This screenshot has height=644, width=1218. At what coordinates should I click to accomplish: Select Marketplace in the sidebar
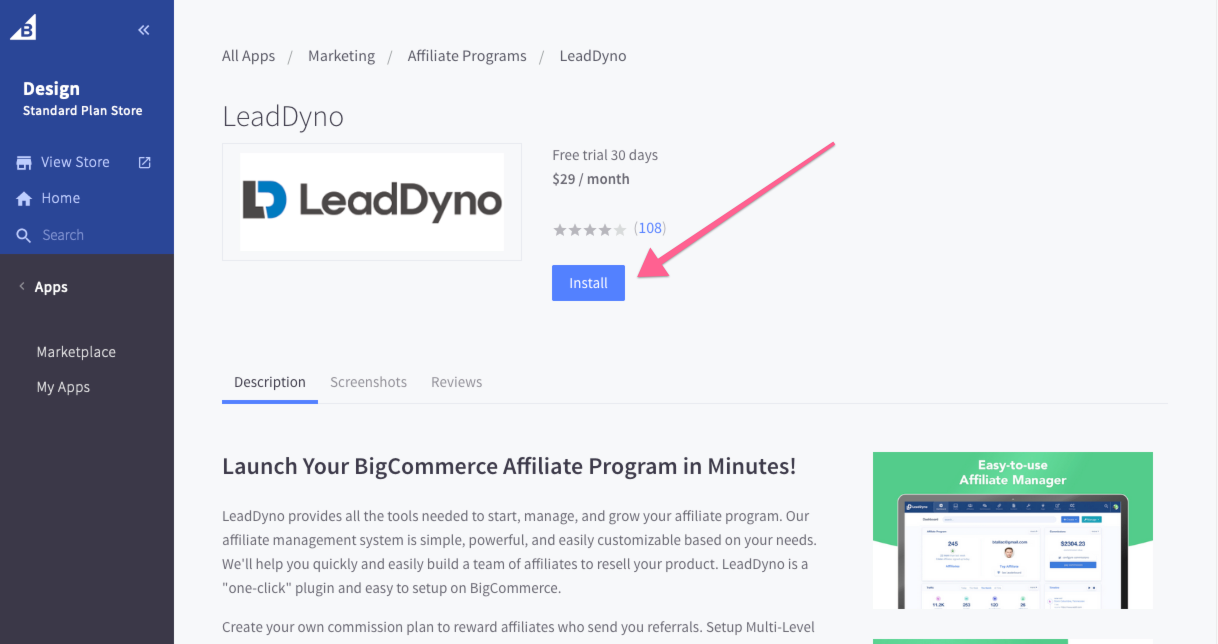click(x=76, y=352)
